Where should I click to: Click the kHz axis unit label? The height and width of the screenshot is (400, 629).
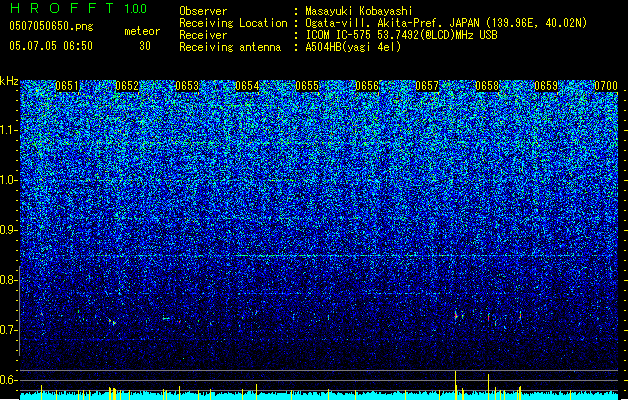(9, 81)
